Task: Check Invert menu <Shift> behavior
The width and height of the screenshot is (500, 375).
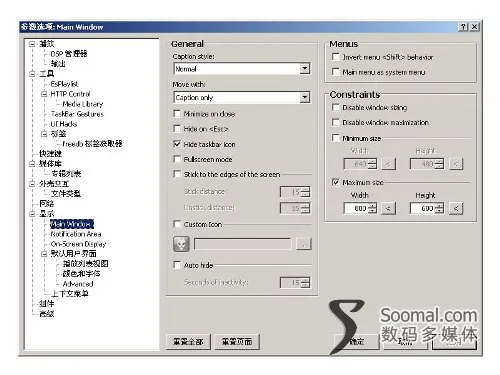Action: 336,57
